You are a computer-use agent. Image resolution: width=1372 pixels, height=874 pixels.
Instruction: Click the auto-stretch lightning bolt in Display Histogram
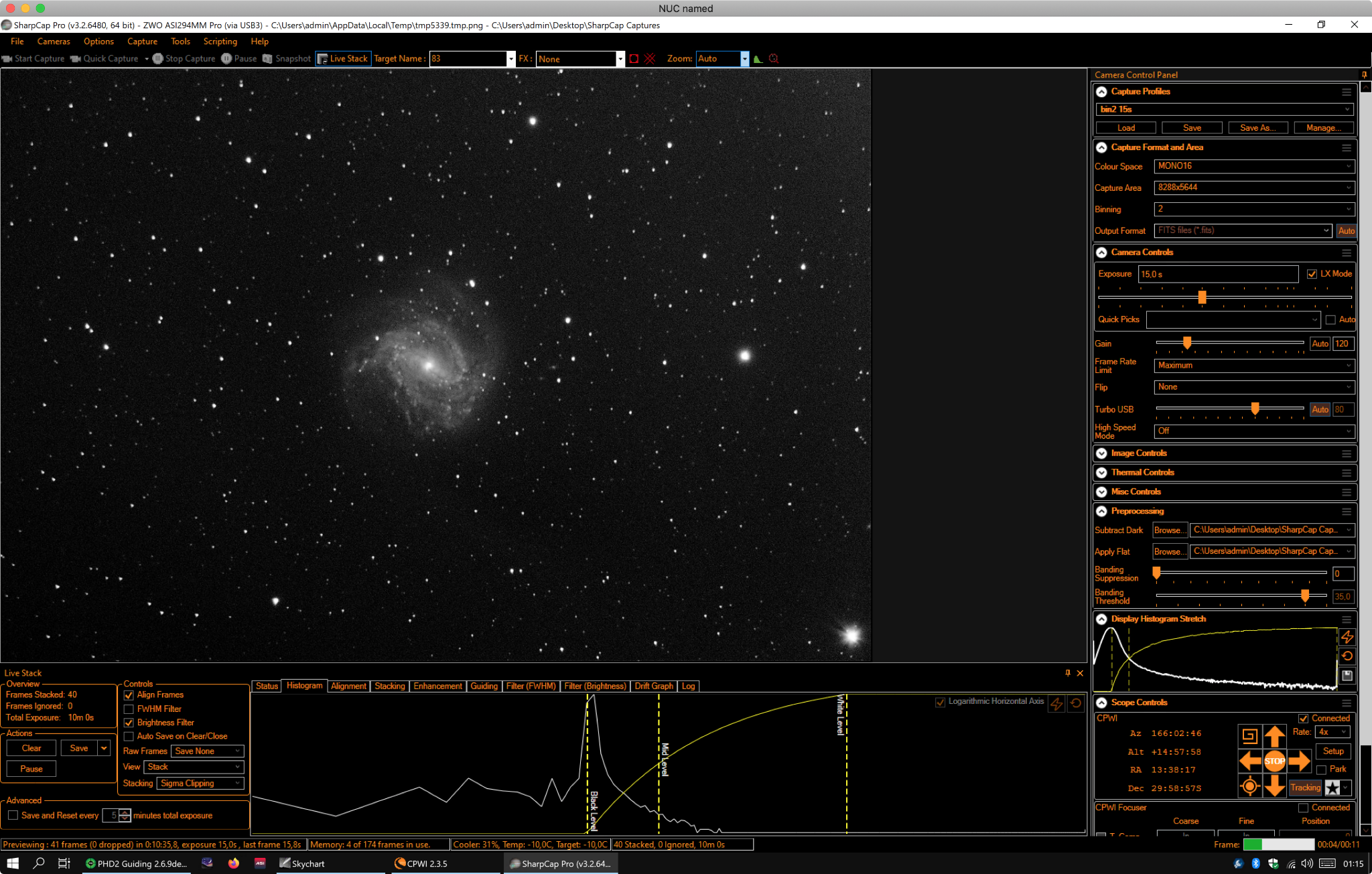[x=1347, y=637]
